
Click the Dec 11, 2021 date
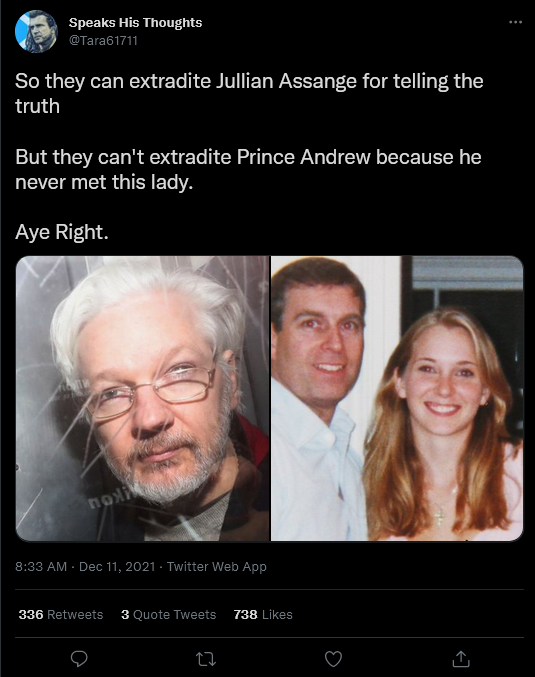(117, 566)
